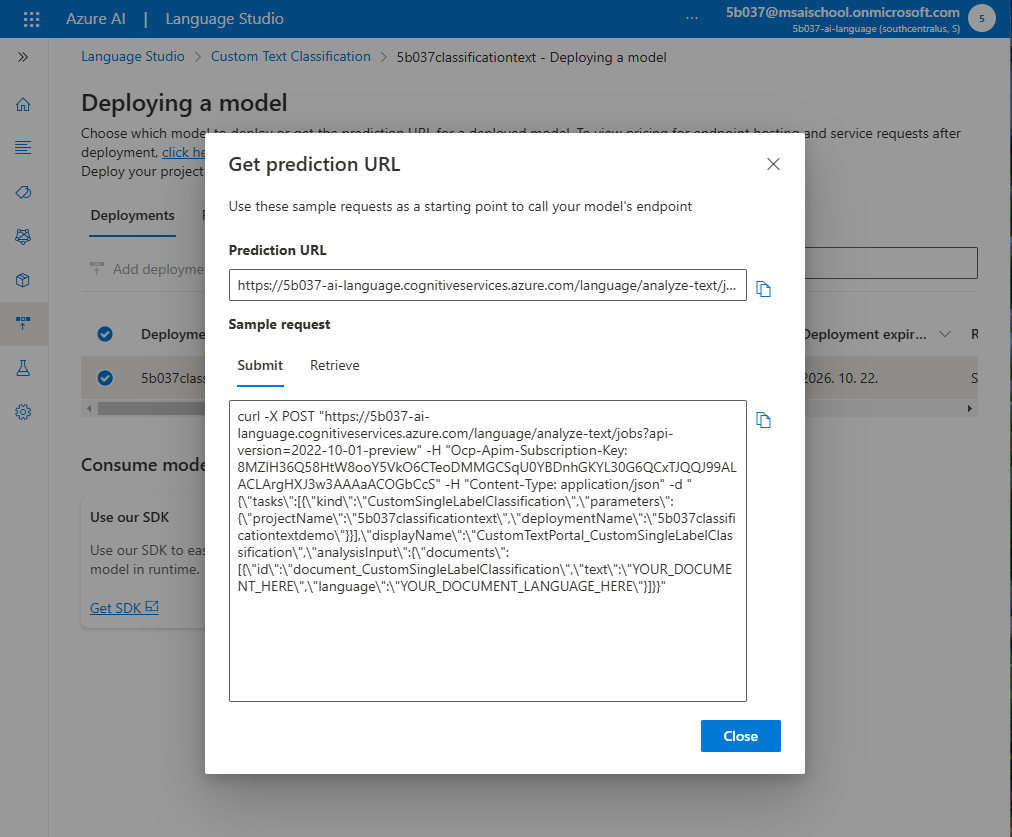The height and width of the screenshot is (837, 1012).
Task: Click inside the Prediction URL field
Action: coord(487,285)
